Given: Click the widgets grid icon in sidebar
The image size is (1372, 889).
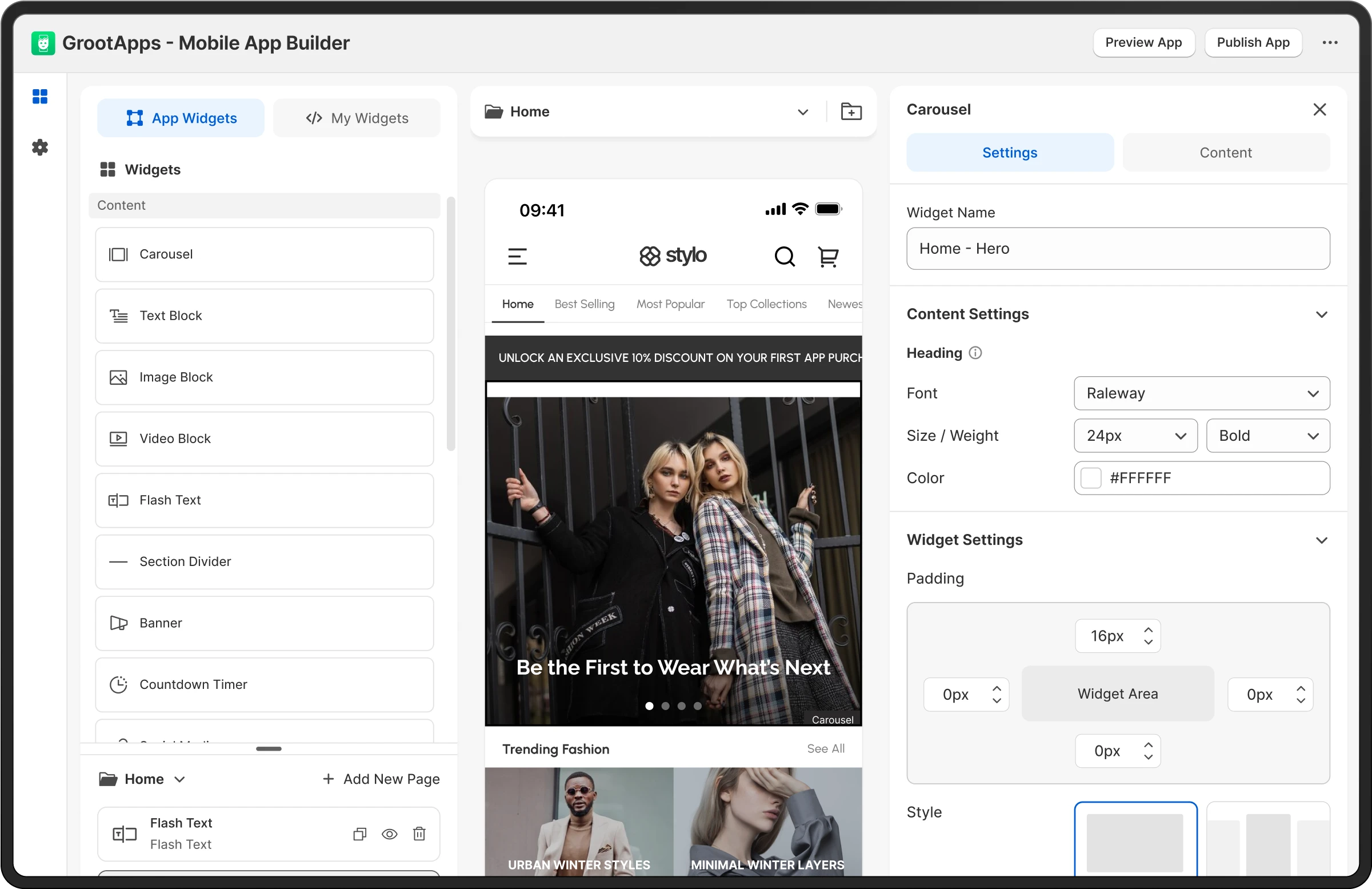Looking at the screenshot, I should pyautogui.click(x=40, y=97).
